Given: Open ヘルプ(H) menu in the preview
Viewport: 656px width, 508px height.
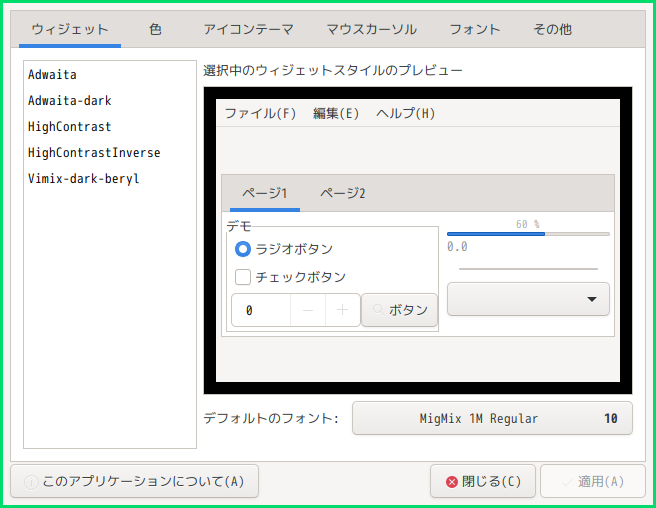Looking at the screenshot, I should click(405, 113).
